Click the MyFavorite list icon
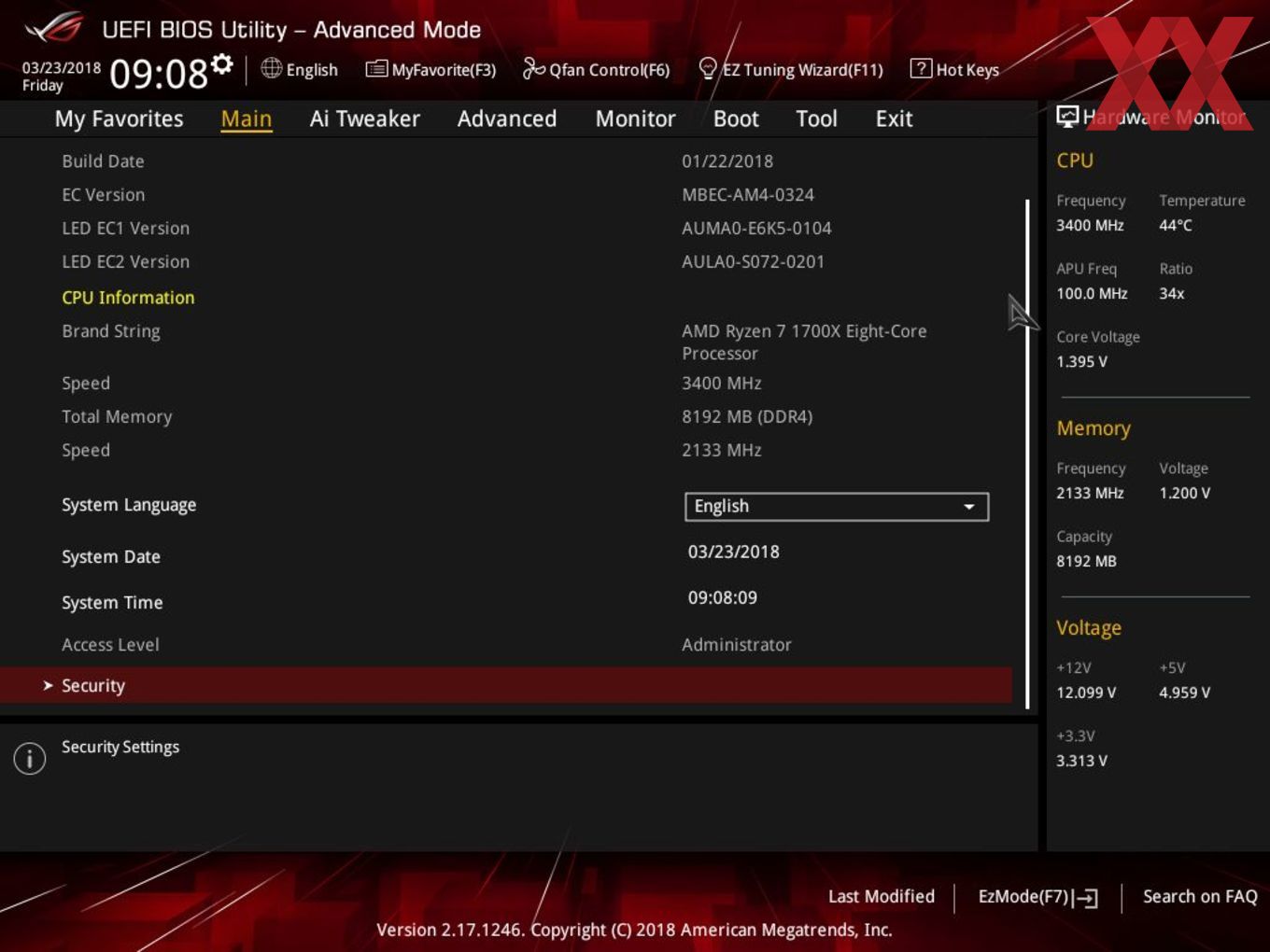Screen dimensions: 1270x952 click(x=376, y=68)
